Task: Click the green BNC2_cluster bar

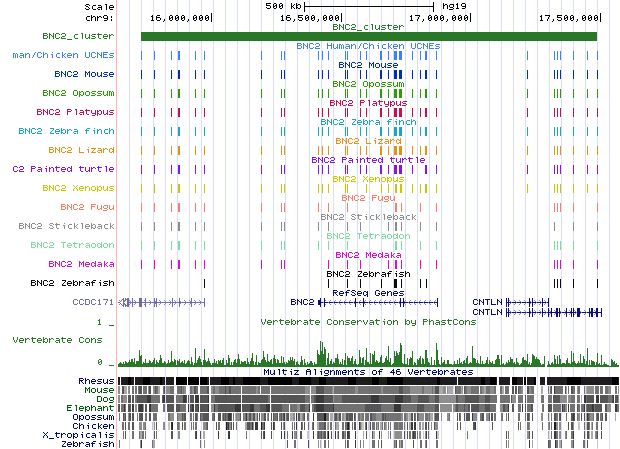Action: click(368, 37)
